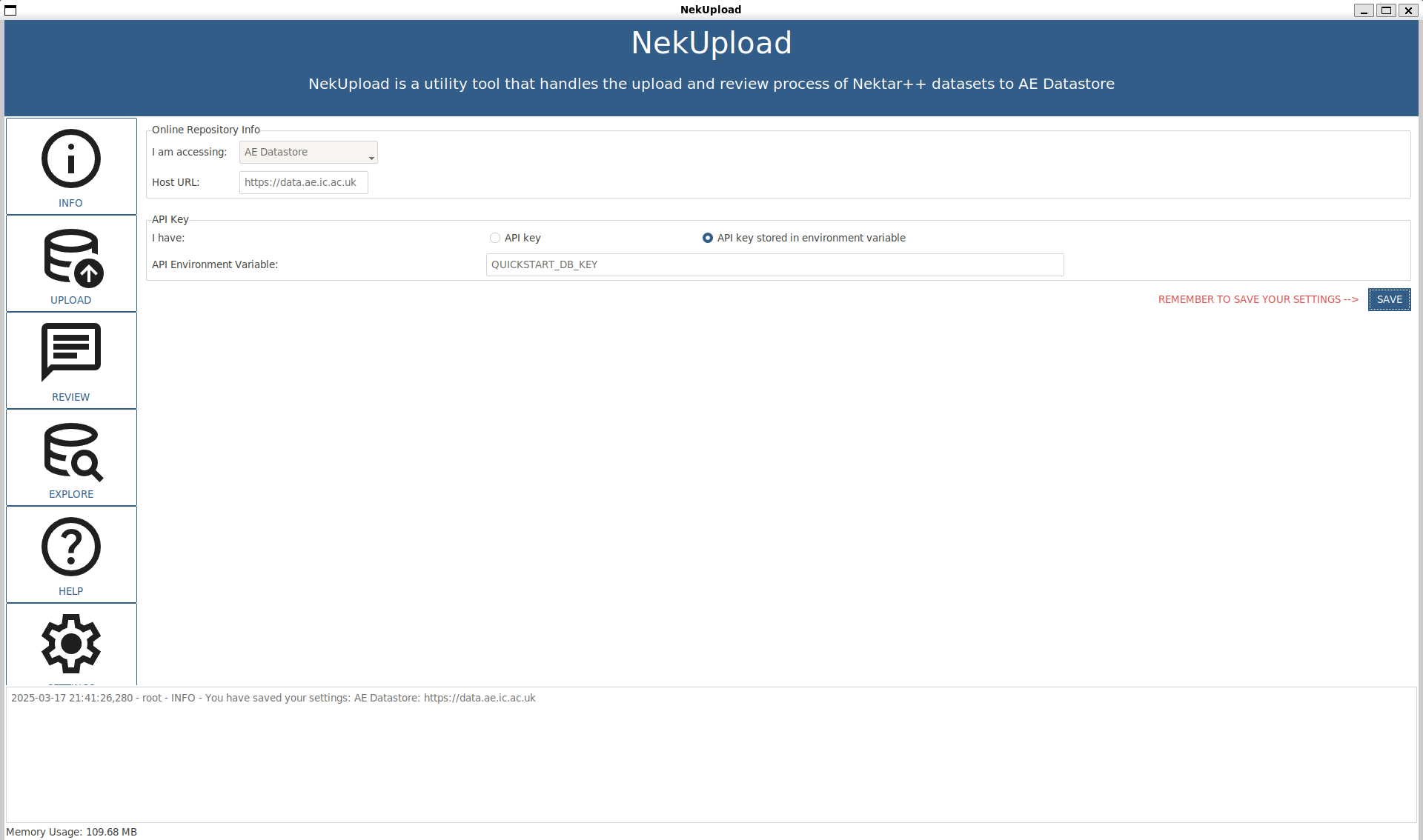Save settings with the SAVE button
Viewport: 1423px width, 840px height.
tap(1389, 299)
